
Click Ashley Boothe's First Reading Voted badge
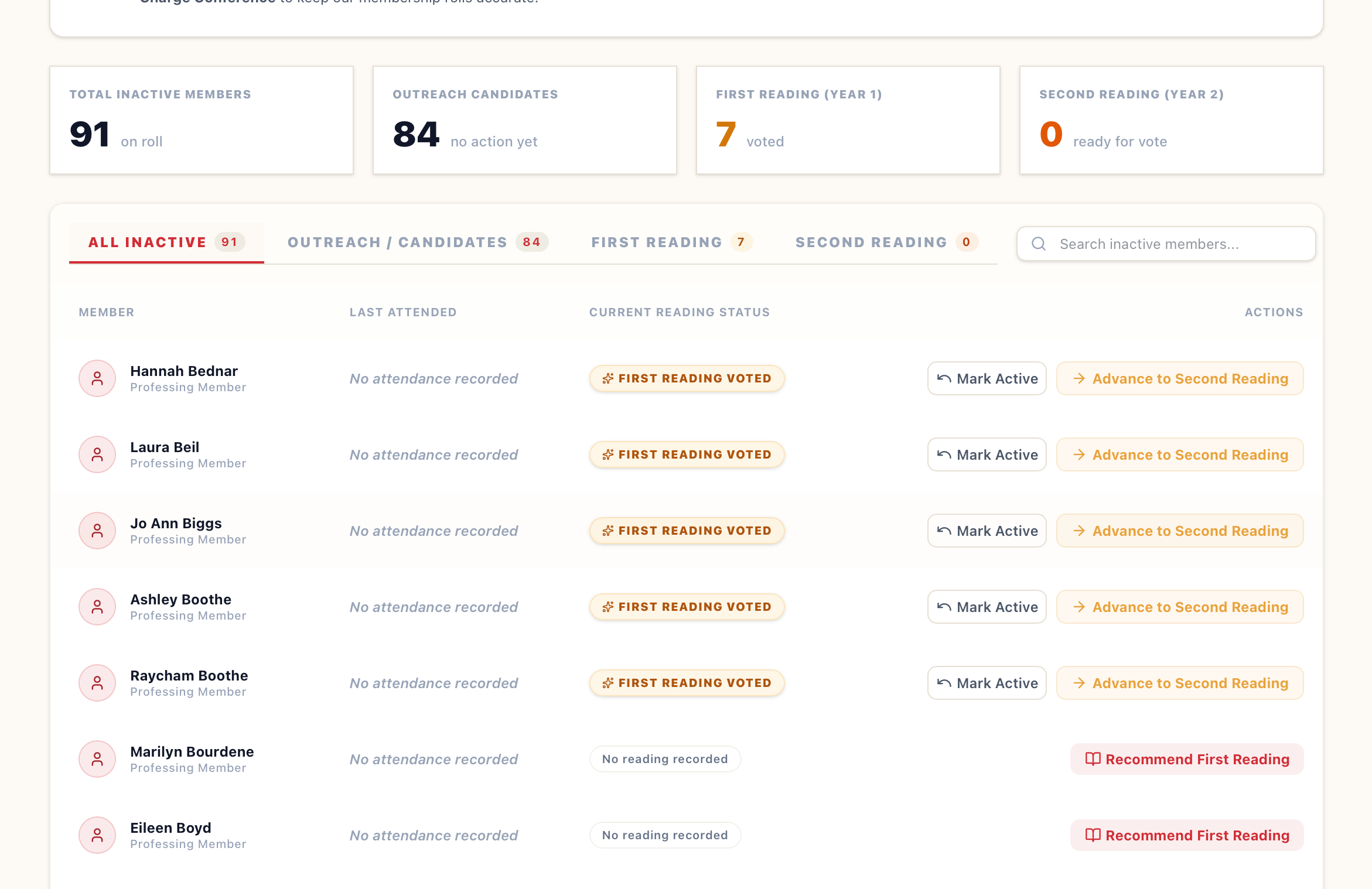687,607
